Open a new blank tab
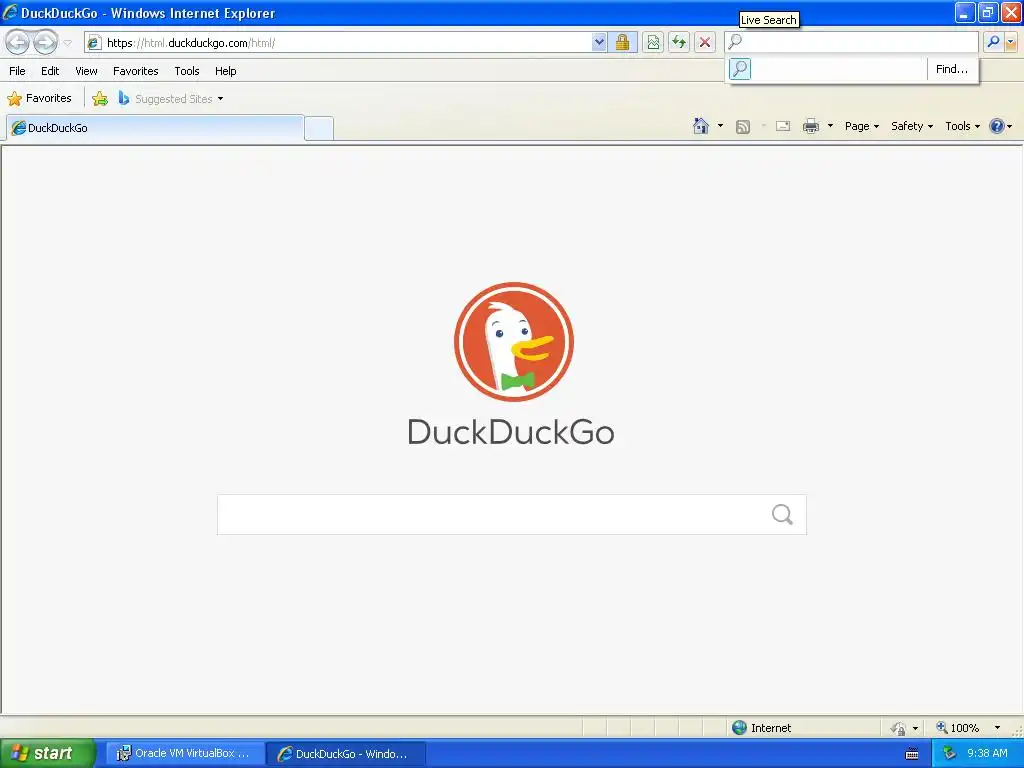The image size is (1024, 768). [319, 128]
